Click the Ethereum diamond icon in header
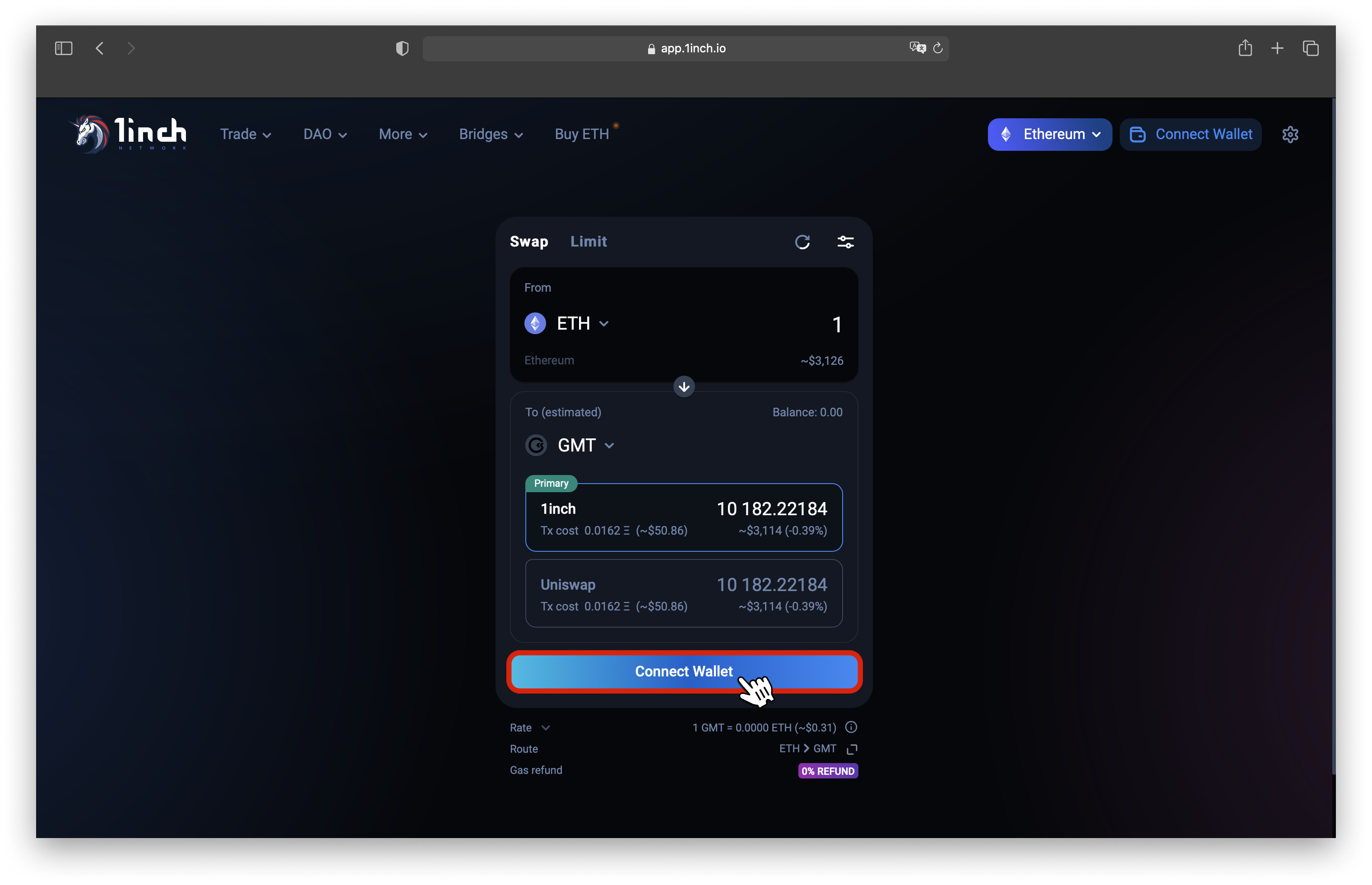 1006,135
